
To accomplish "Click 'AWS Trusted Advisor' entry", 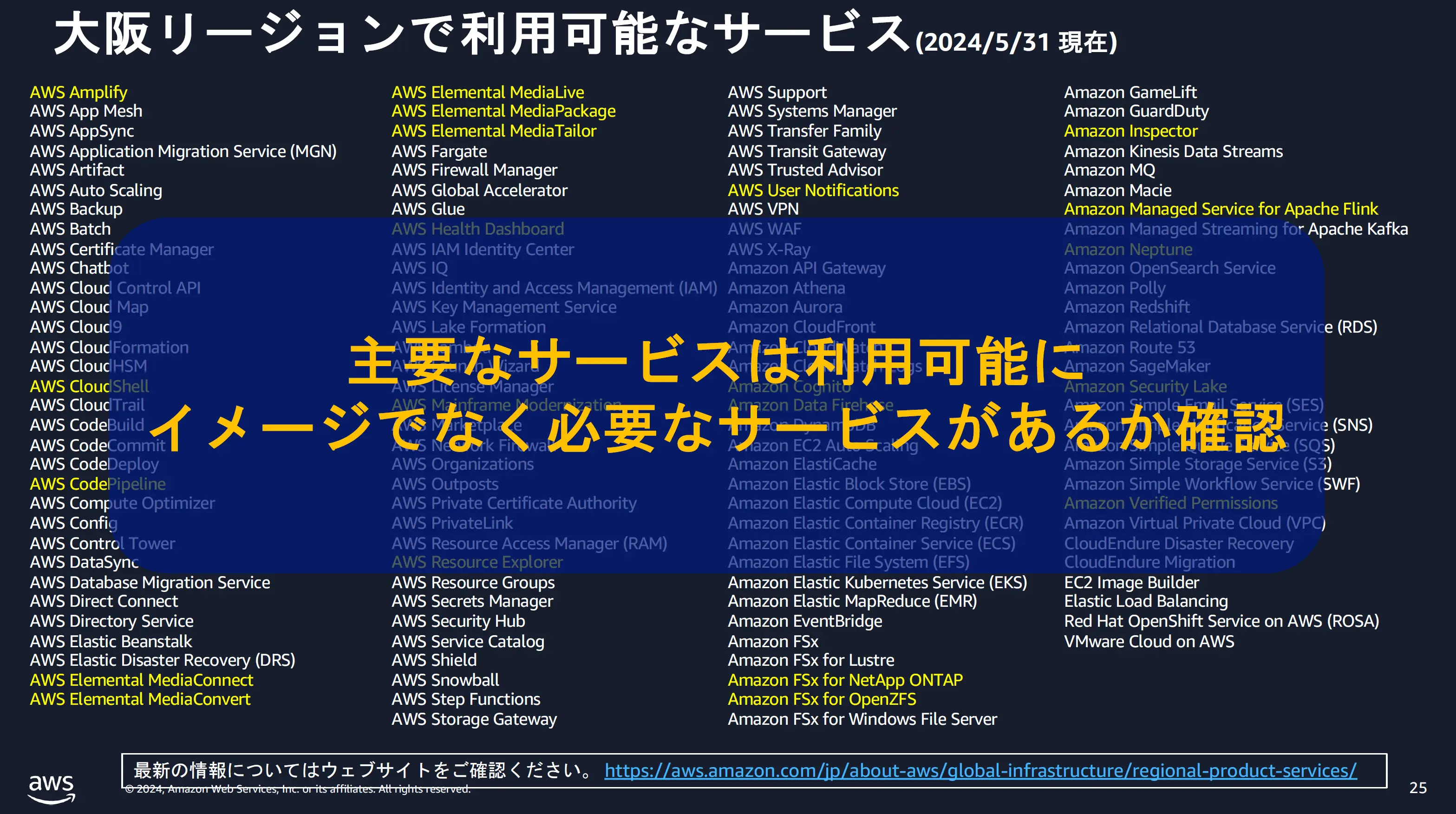I will click(805, 170).
